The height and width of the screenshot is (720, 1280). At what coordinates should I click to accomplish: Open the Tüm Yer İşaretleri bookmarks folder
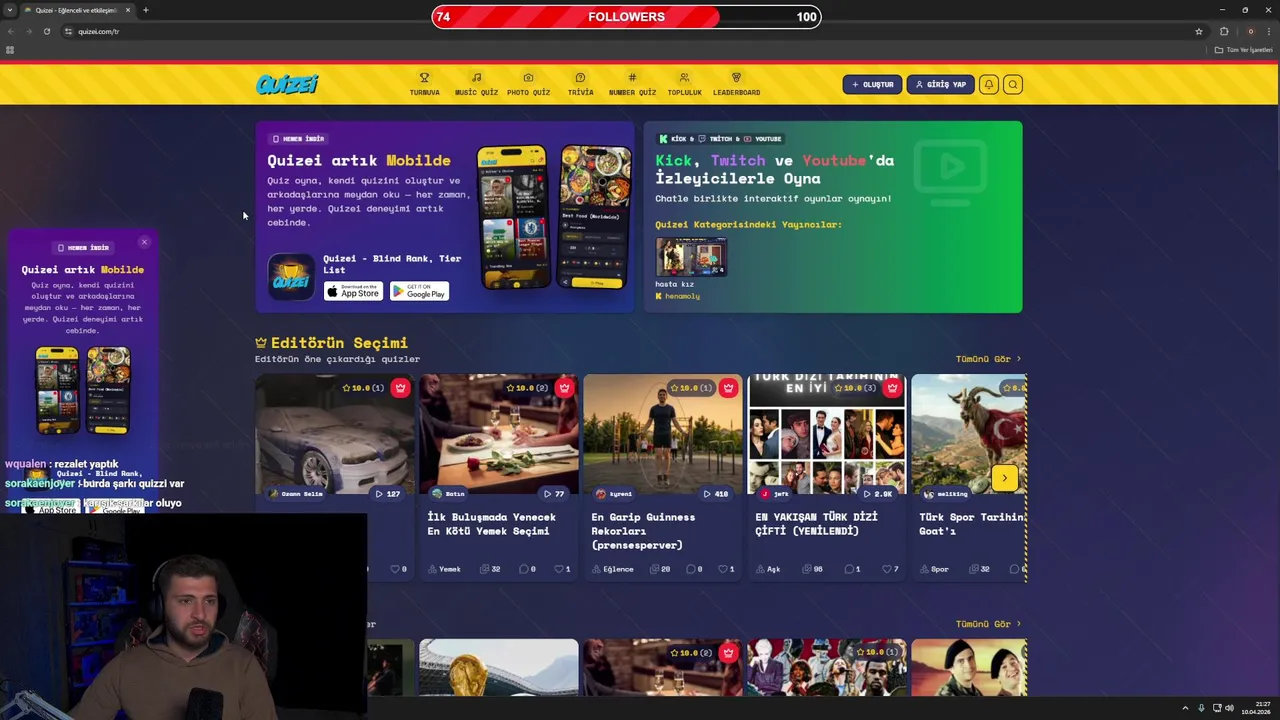pyautogui.click(x=1244, y=49)
